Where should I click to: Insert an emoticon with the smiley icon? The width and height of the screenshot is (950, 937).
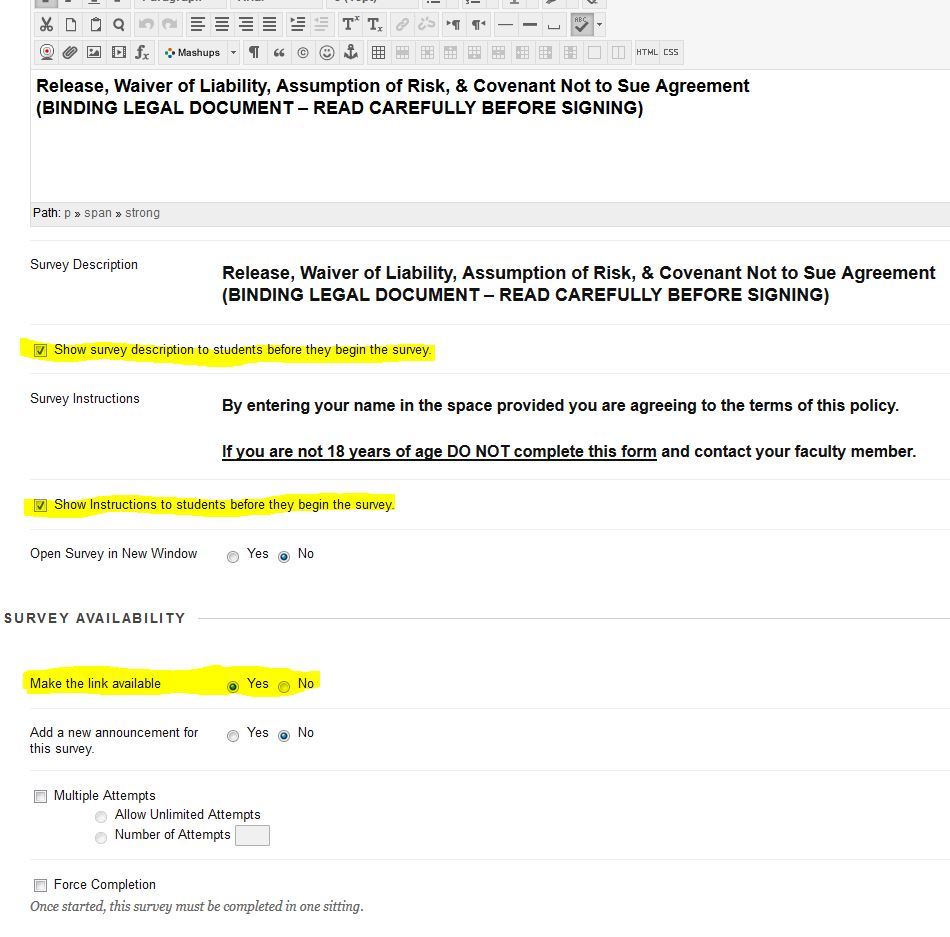(x=326, y=52)
